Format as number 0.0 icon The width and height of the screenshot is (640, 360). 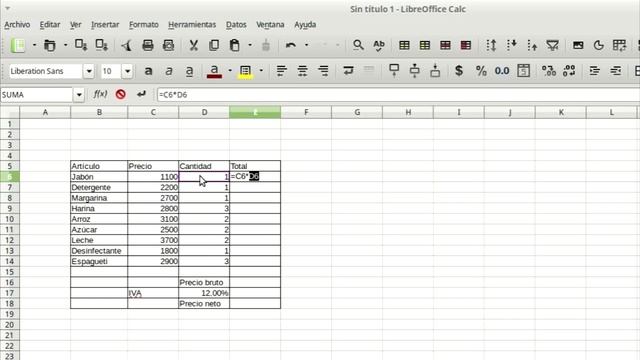tap(502, 71)
